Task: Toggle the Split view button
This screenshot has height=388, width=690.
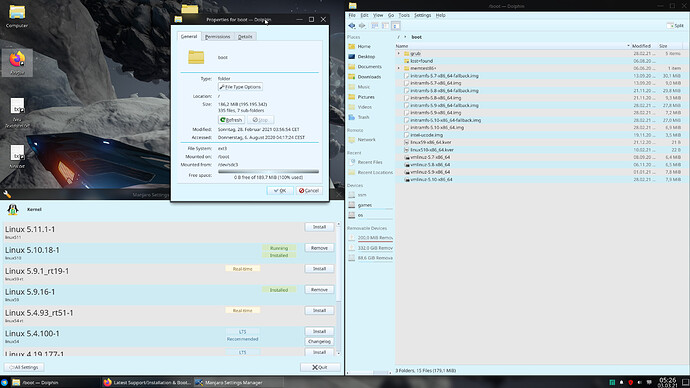Action: (x=675, y=26)
